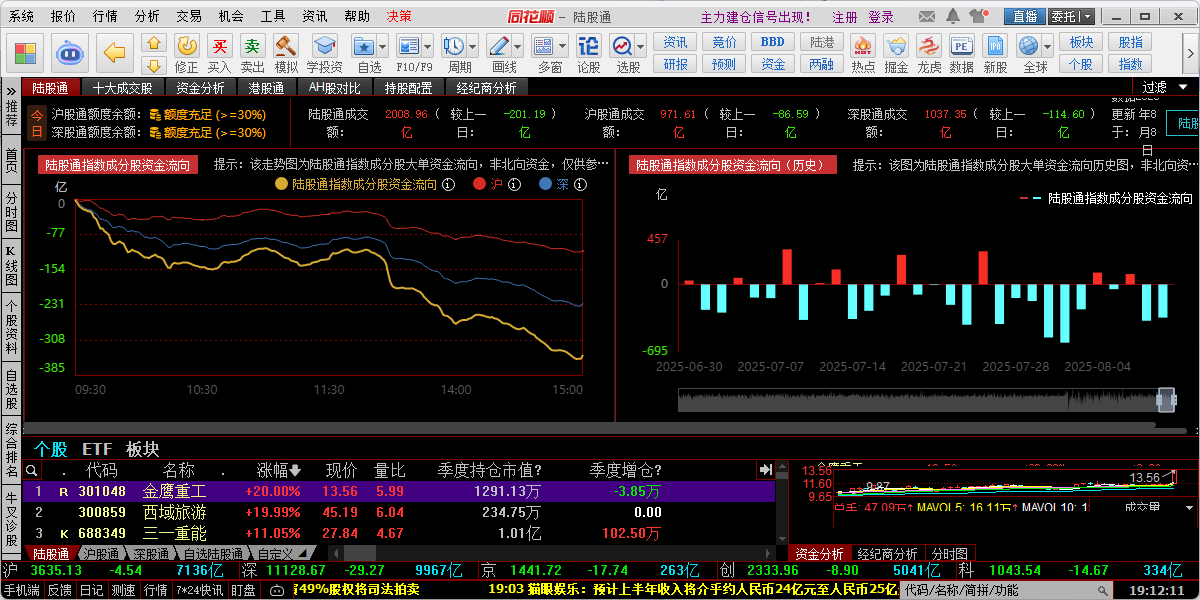Click the 登录 login link
This screenshot has height=600, width=1200.
pos(881,17)
